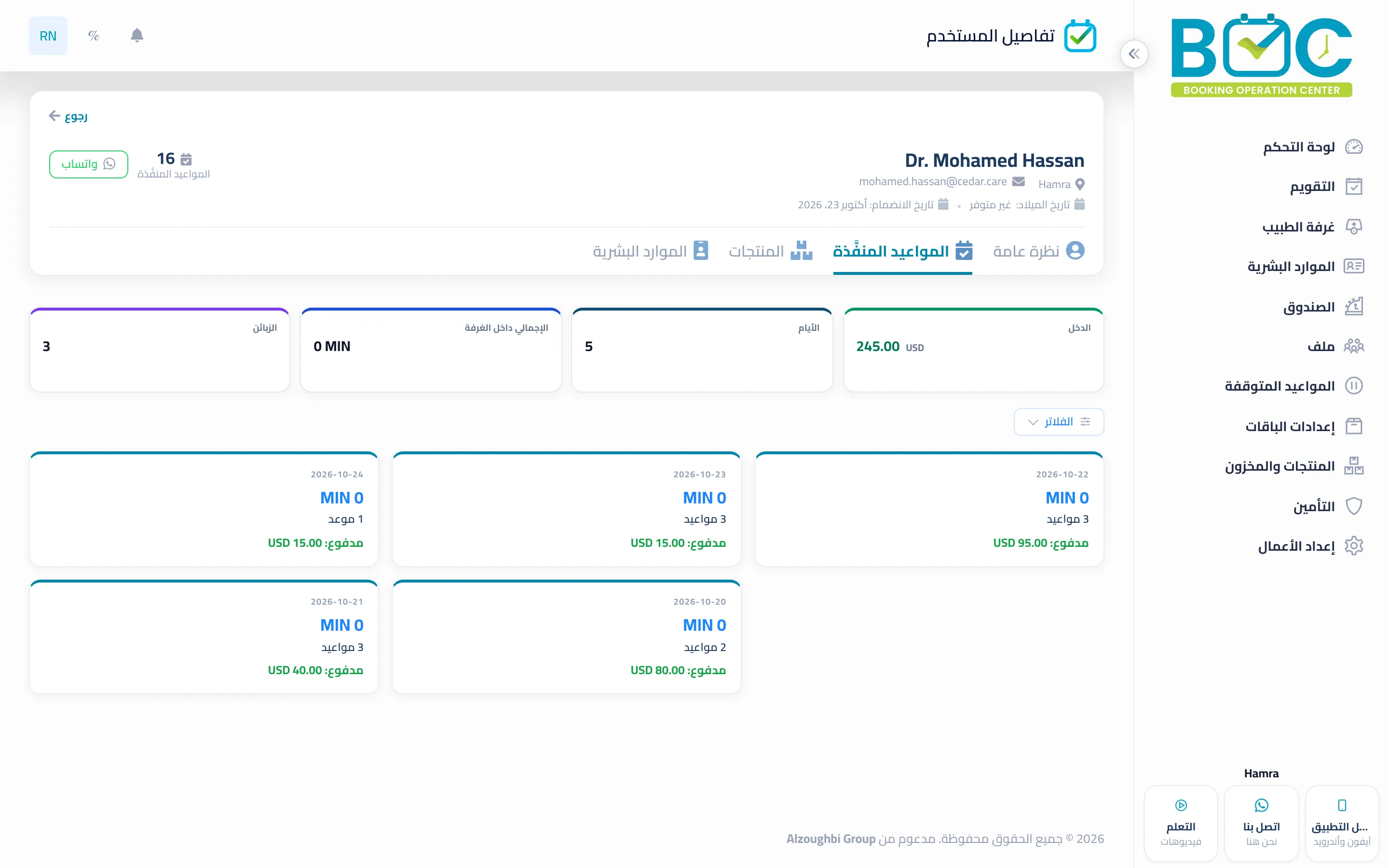The image size is (1389, 868).
Task: Open the 2026-10-21 appointments card
Action: tap(204, 637)
